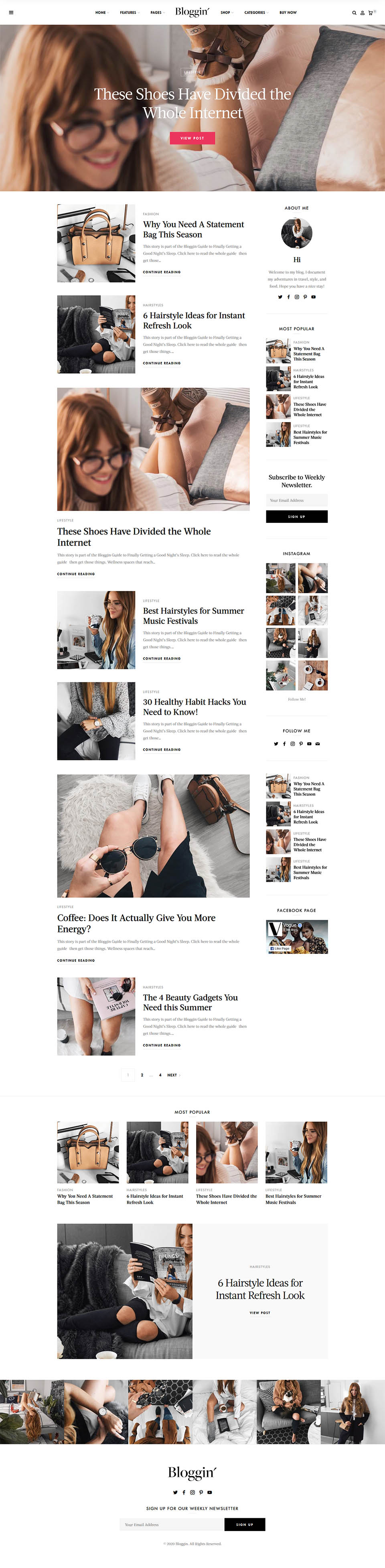This screenshot has height=1568, width=385.
Task: Click the email icon in Follow Me
Action: [318, 744]
